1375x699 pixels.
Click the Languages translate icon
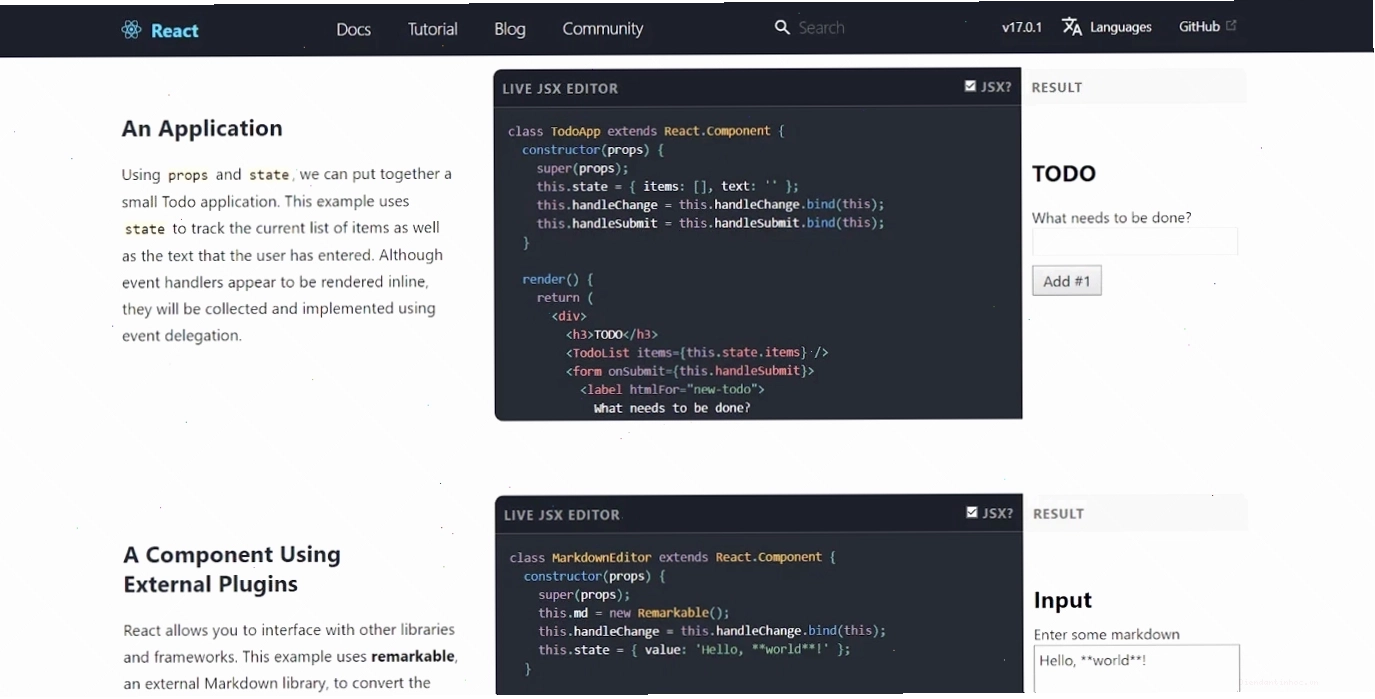click(1072, 27)
